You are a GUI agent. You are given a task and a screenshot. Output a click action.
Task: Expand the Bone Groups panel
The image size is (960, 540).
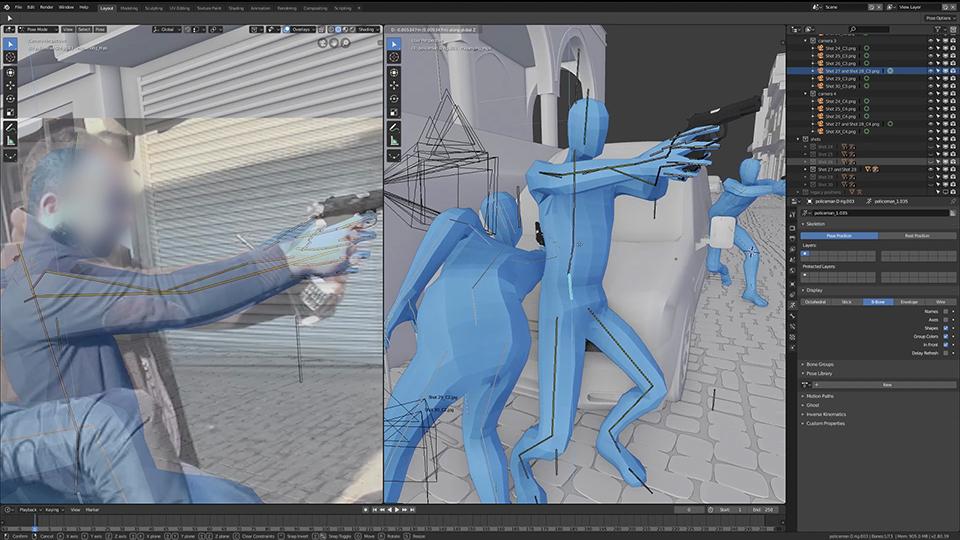(820, 364)
